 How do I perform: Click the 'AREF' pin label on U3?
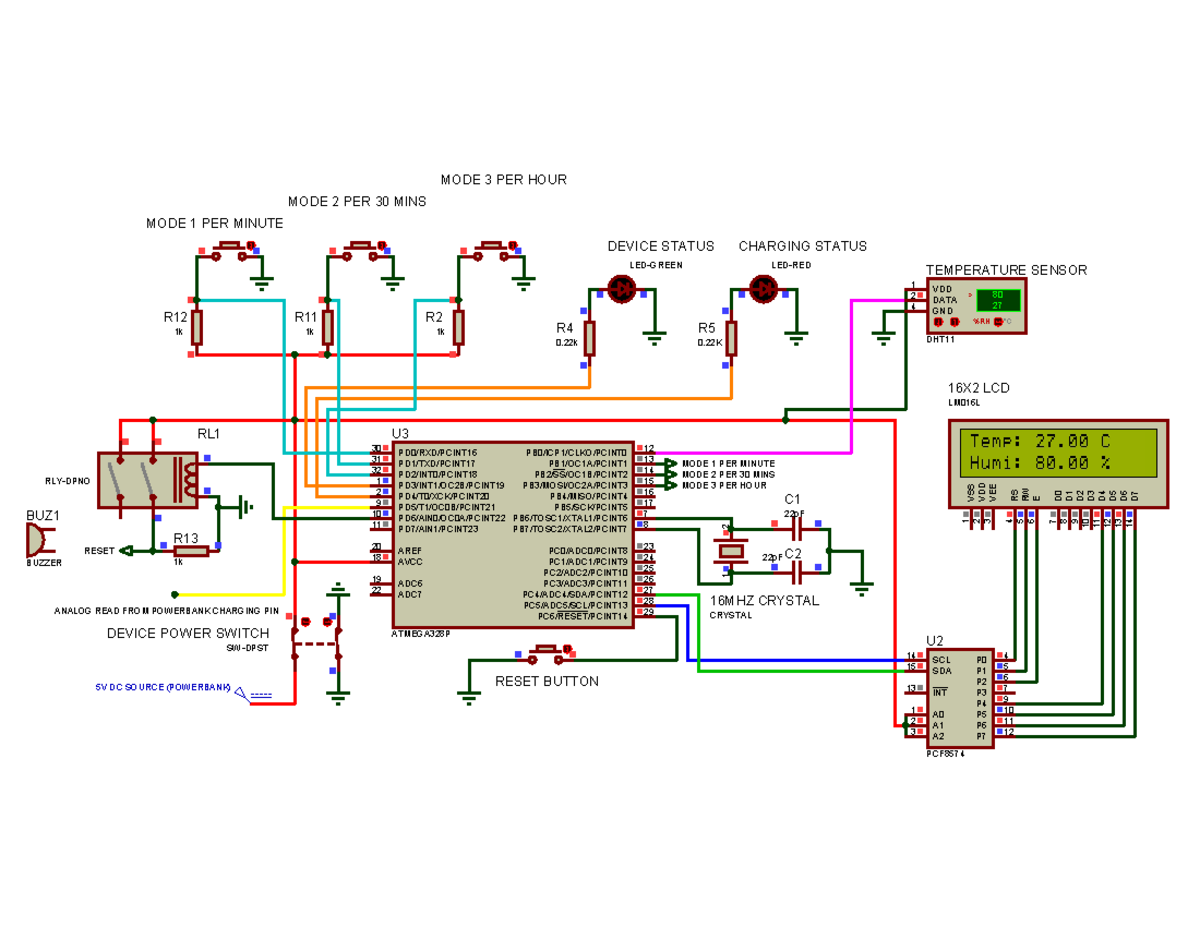tap(408, 551)
